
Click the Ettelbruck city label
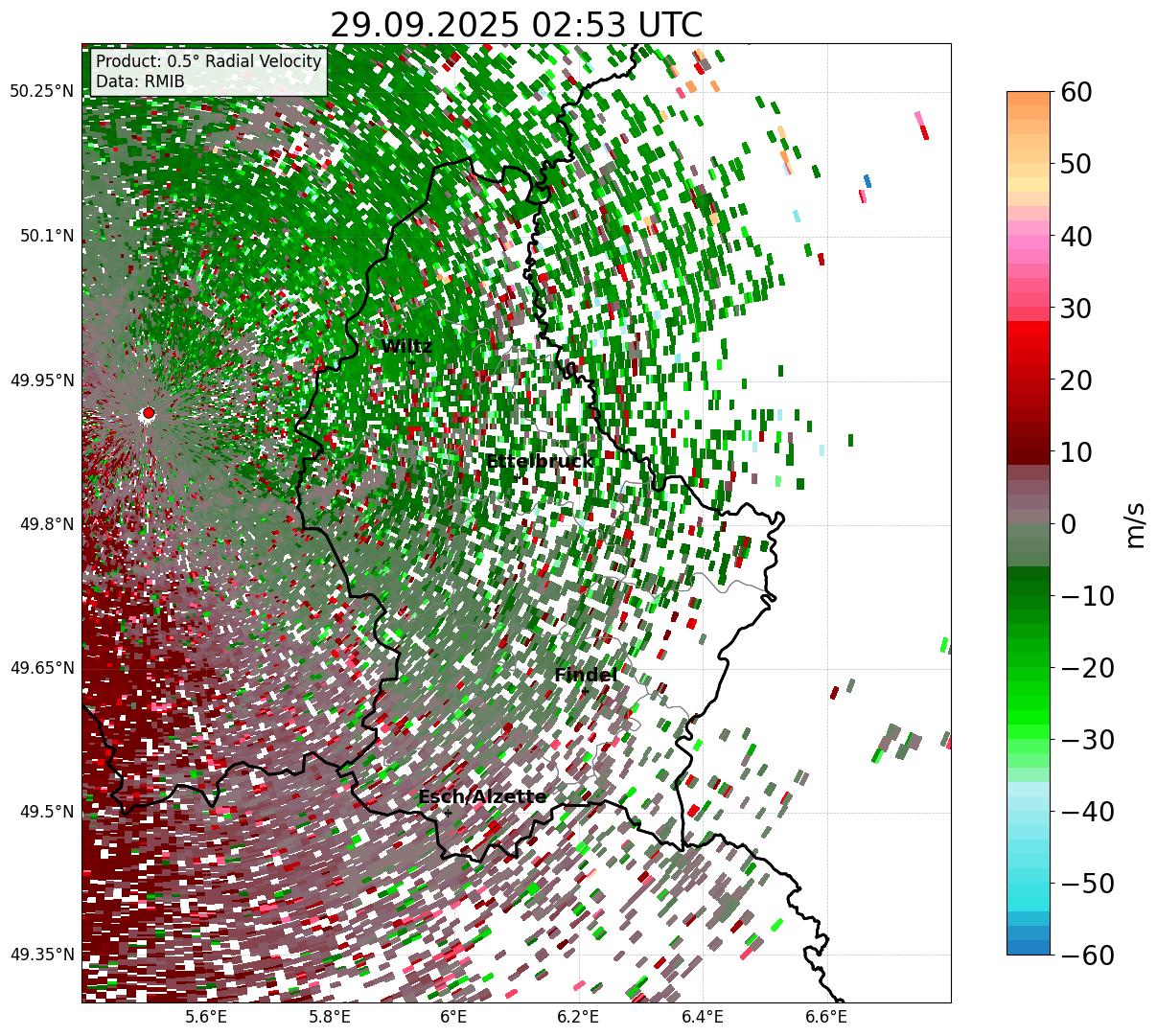click(x=540, y=462)
